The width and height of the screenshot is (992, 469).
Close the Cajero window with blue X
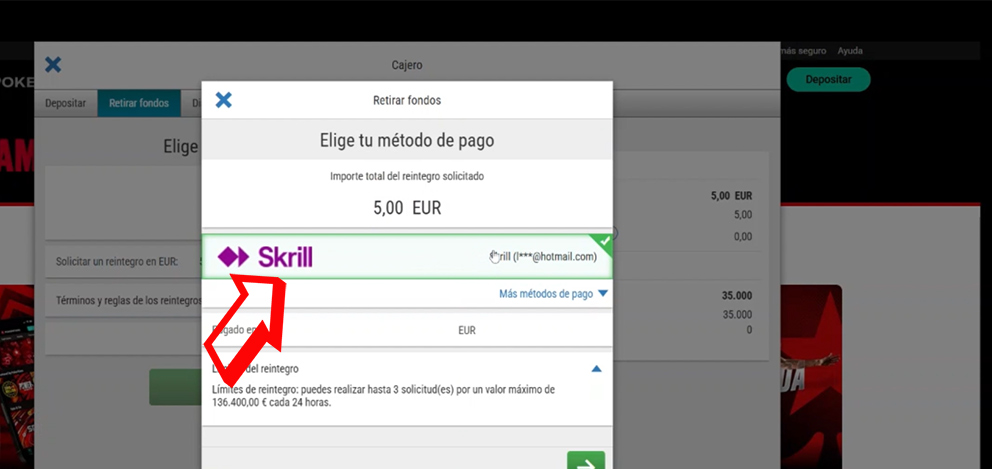coord(53,64)
